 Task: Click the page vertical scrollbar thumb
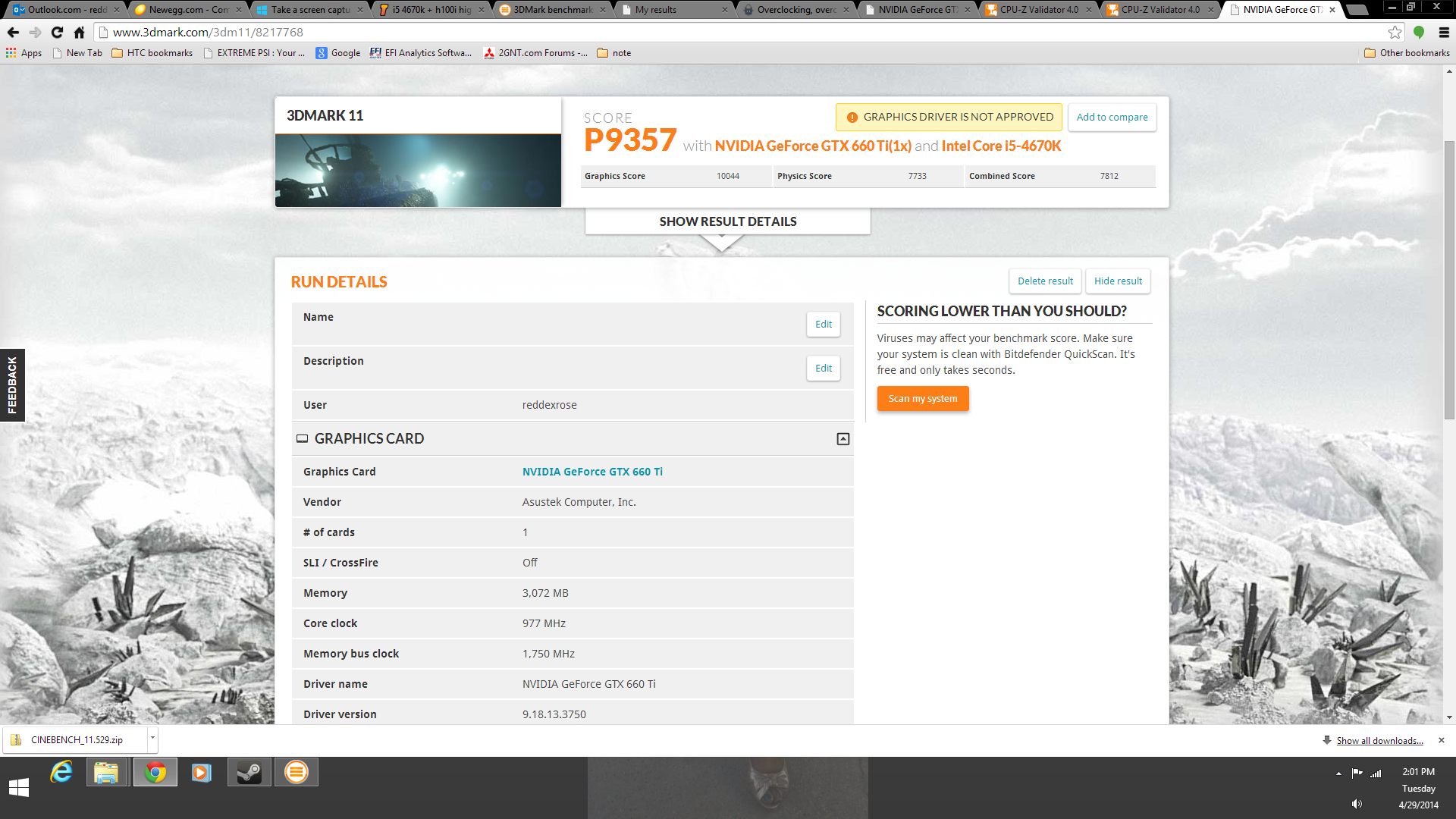tap(1449, 280)
